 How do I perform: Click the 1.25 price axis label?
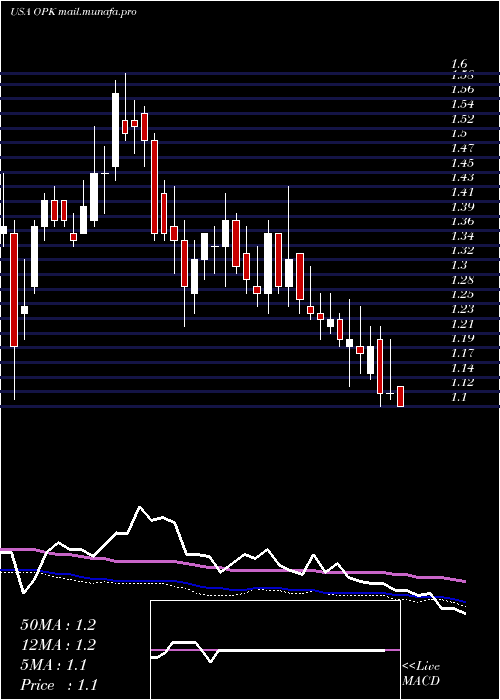[x=462, y=294]
